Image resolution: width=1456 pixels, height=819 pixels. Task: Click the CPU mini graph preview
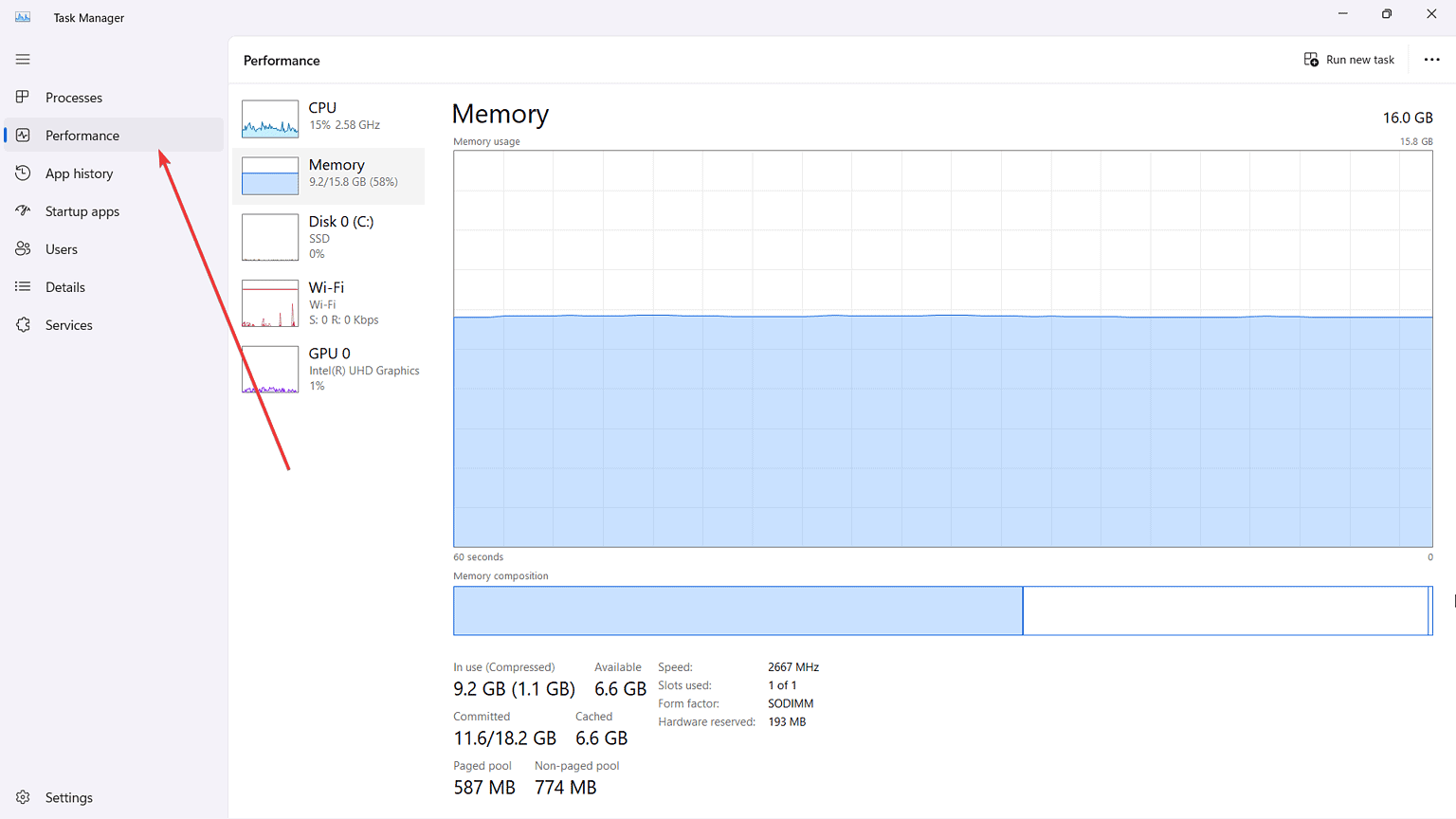tap(270, 119)
